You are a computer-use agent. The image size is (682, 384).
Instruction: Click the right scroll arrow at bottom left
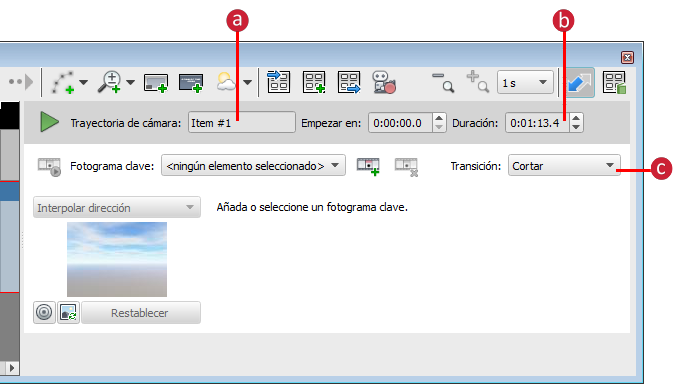pyautogui.click(x=12, y=368)
